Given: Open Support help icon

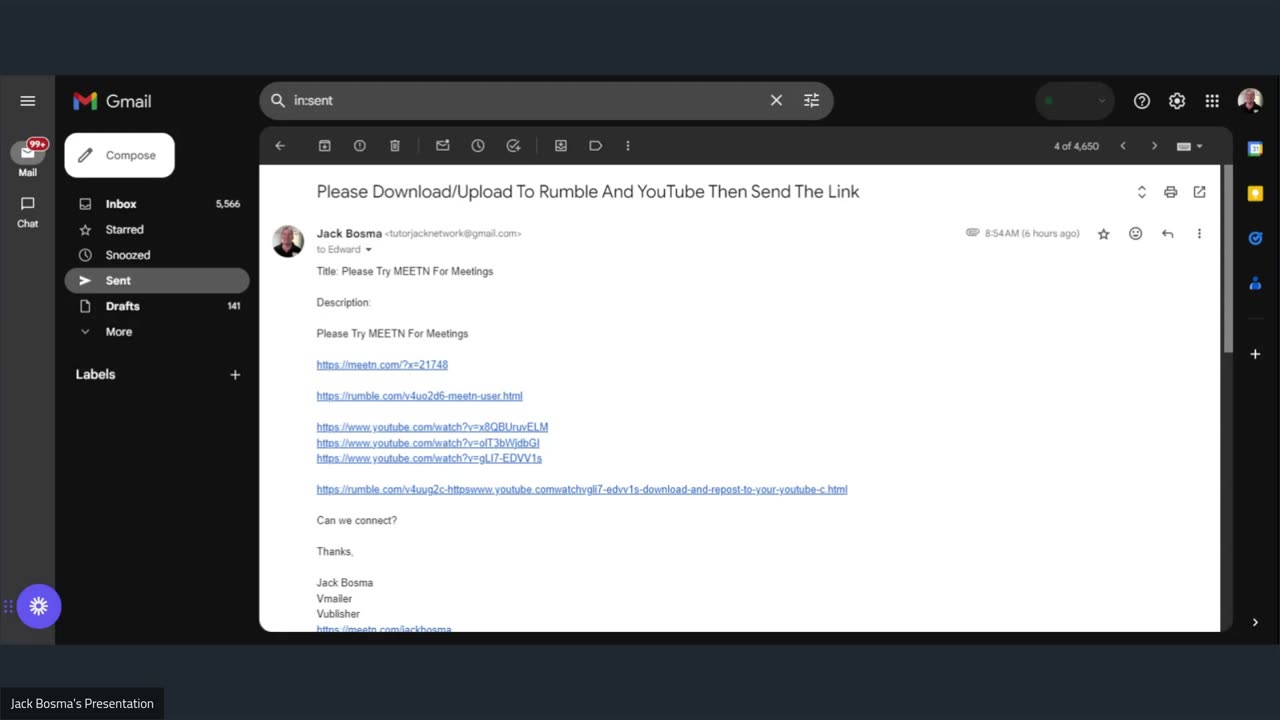Looking at the screenshot, I should coord(1142,101).
